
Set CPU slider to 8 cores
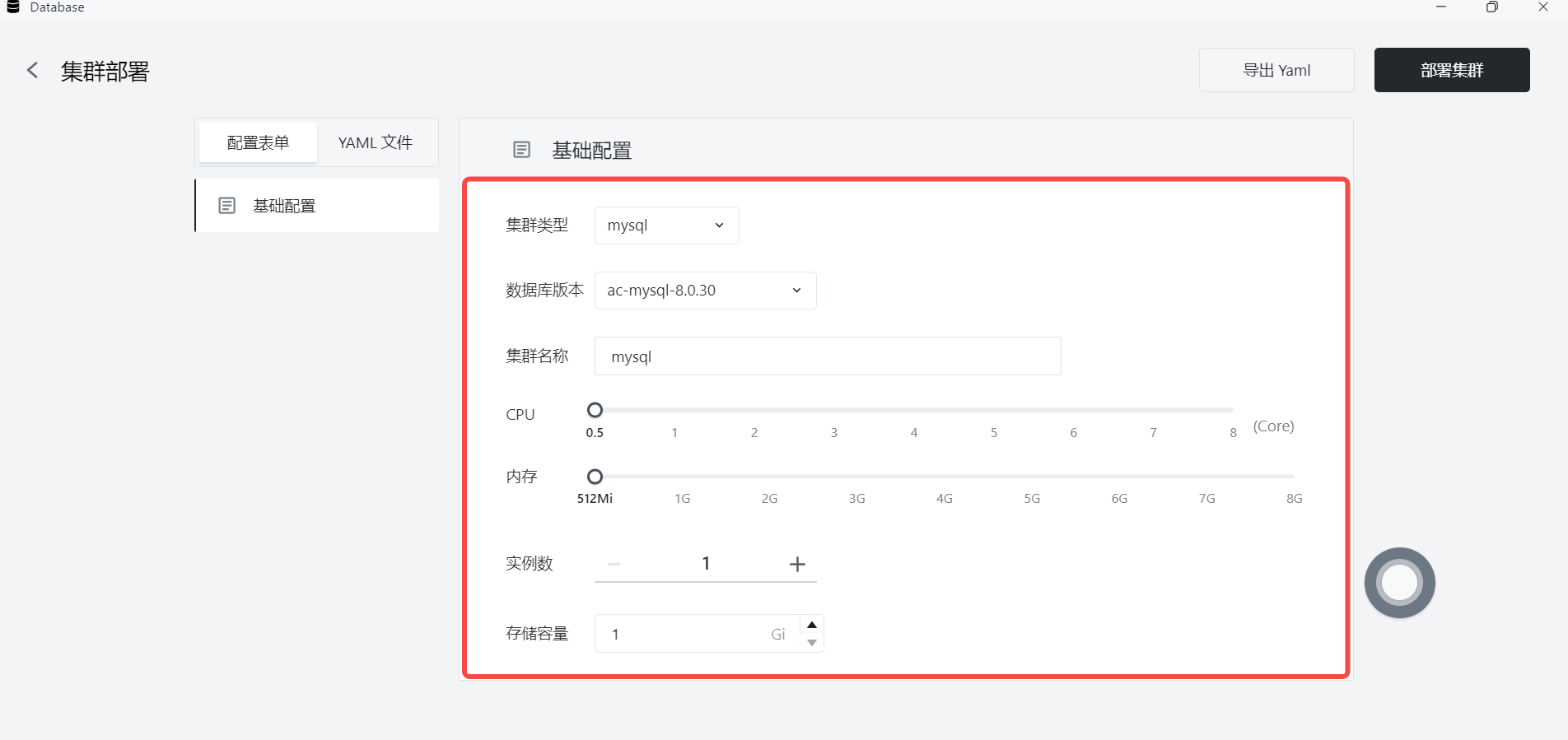[x=1232, y=410]
